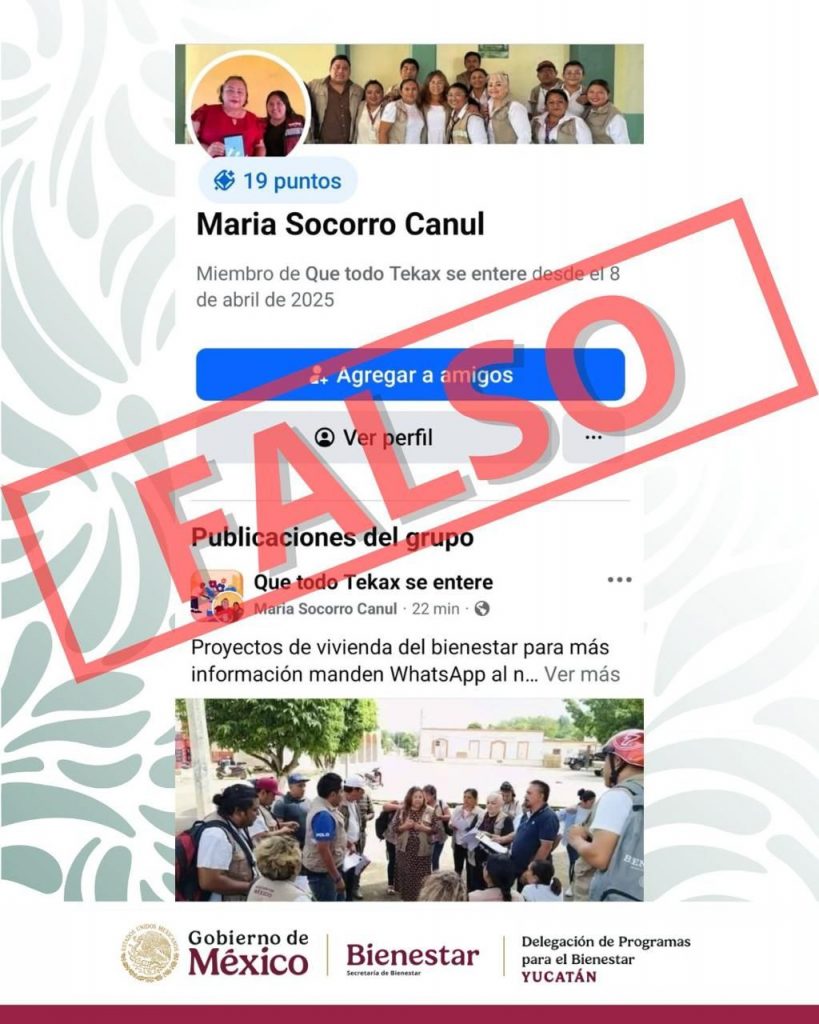The height and width of the screenshot is (1024, 819).
Task: Click the Delegación de Programas Yucatán logo
Action: point(605,959)
